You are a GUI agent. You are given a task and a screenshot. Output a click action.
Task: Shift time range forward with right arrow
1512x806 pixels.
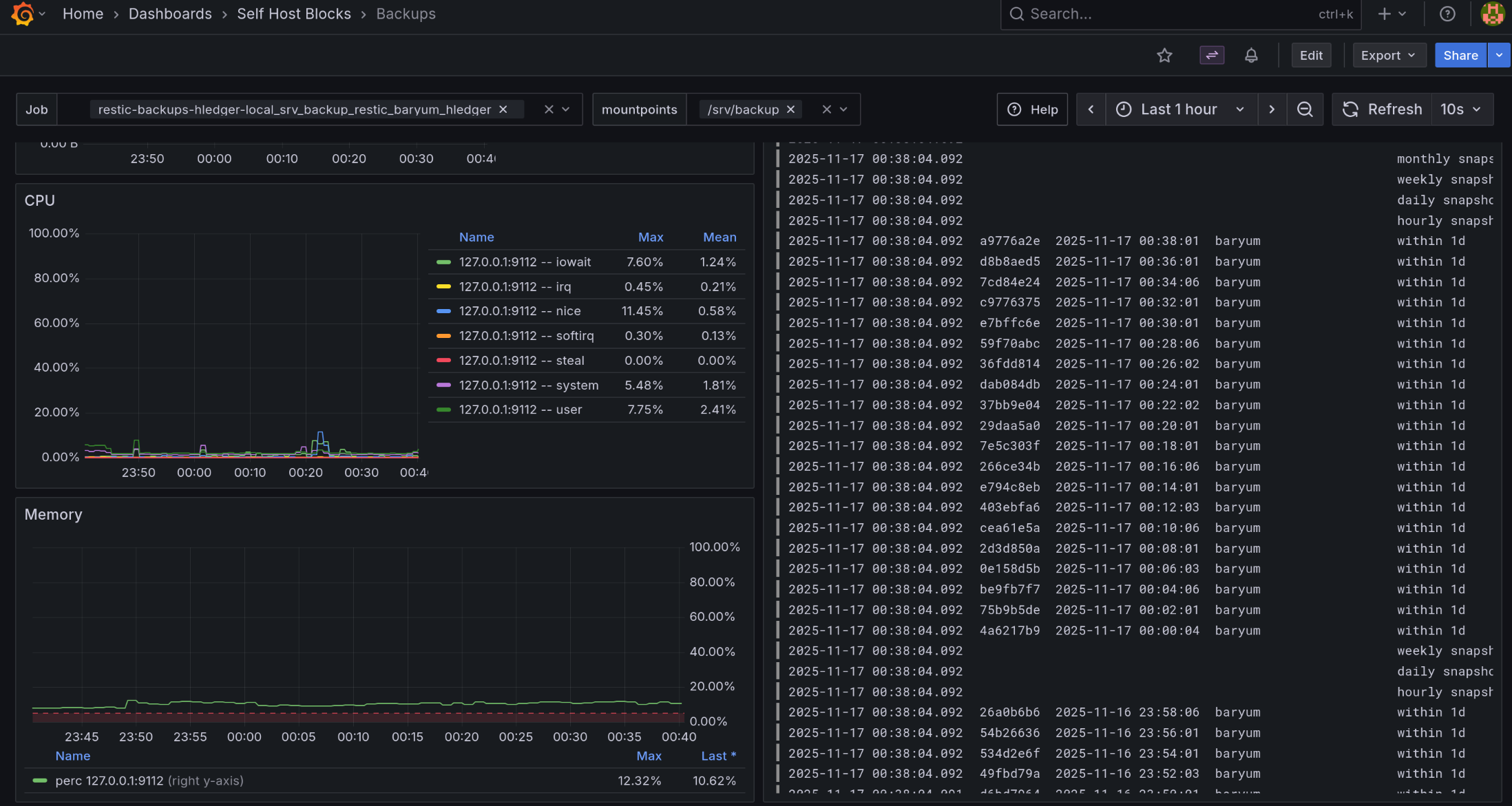[x=1272, y=109]
